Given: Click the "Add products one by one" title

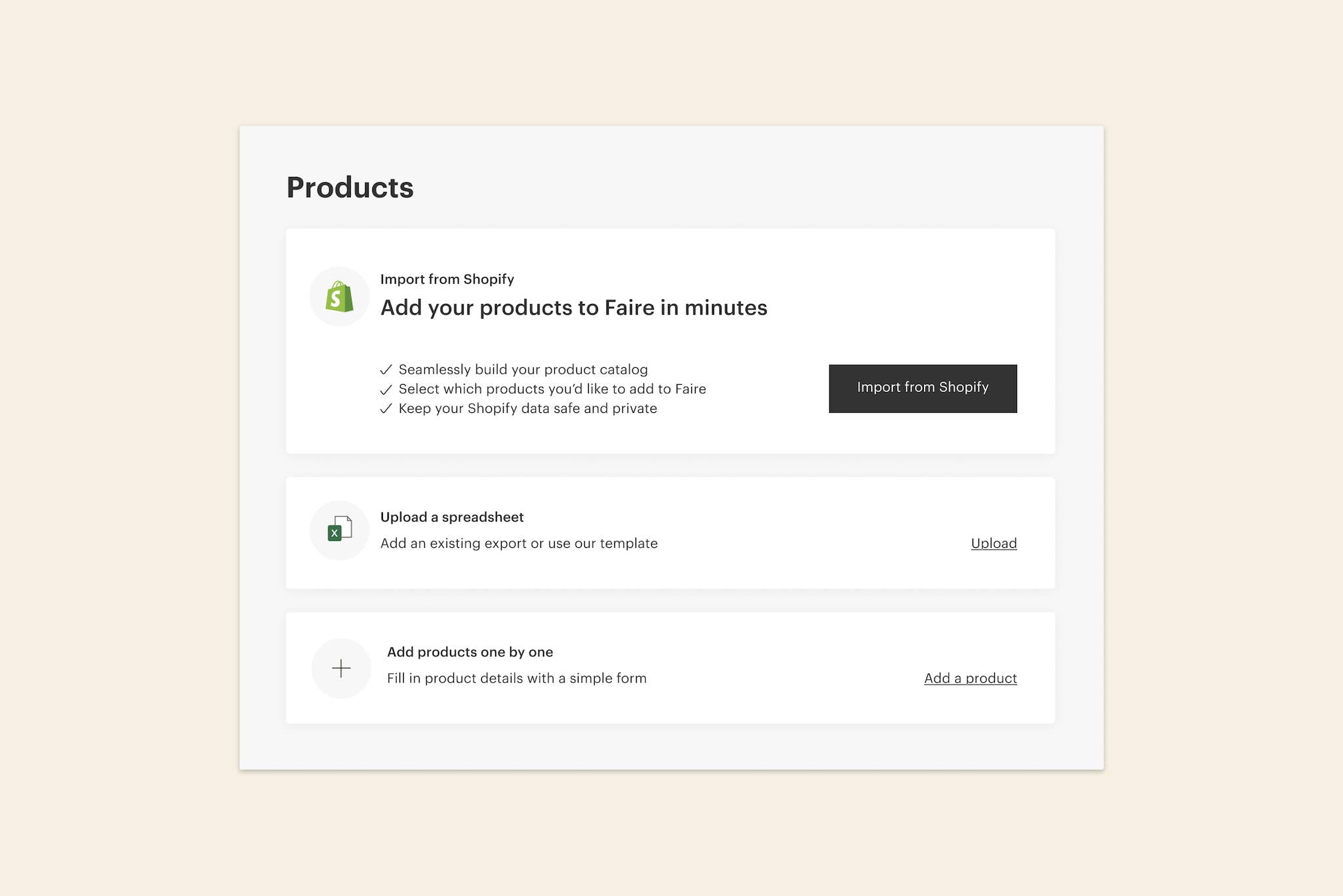Looking at the screenshot, I should coord(470,652).
